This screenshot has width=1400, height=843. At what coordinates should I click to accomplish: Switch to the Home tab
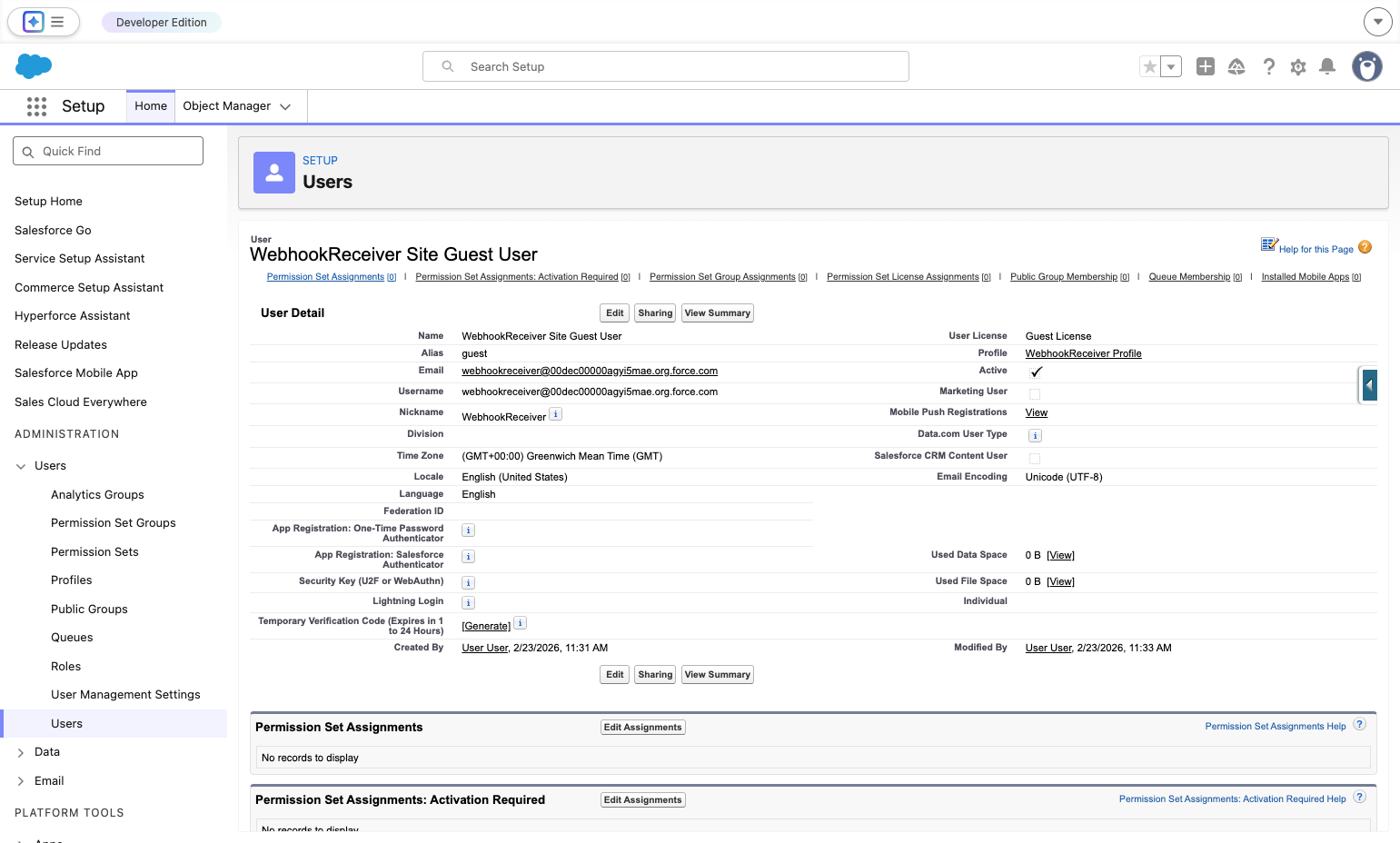pyautogui.click(x=151, y=106)
